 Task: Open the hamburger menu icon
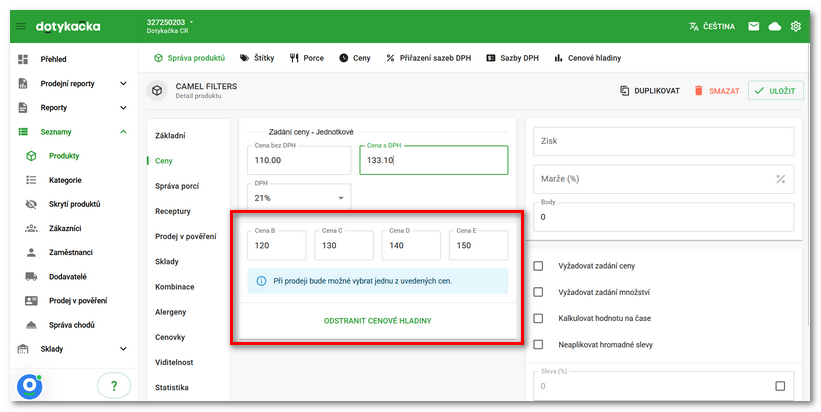coord(21,26)
